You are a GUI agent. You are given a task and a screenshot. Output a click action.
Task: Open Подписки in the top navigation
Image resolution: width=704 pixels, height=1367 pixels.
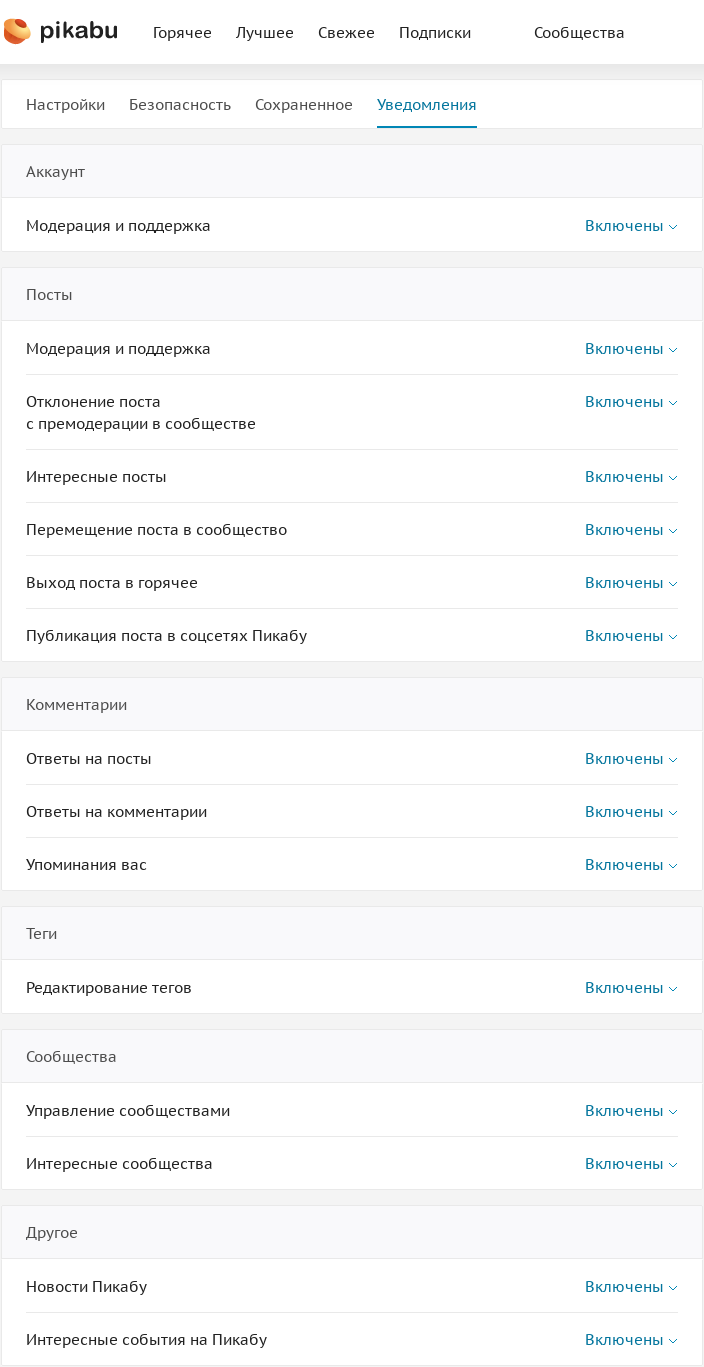pyautogui.click(x=435, y=33)
